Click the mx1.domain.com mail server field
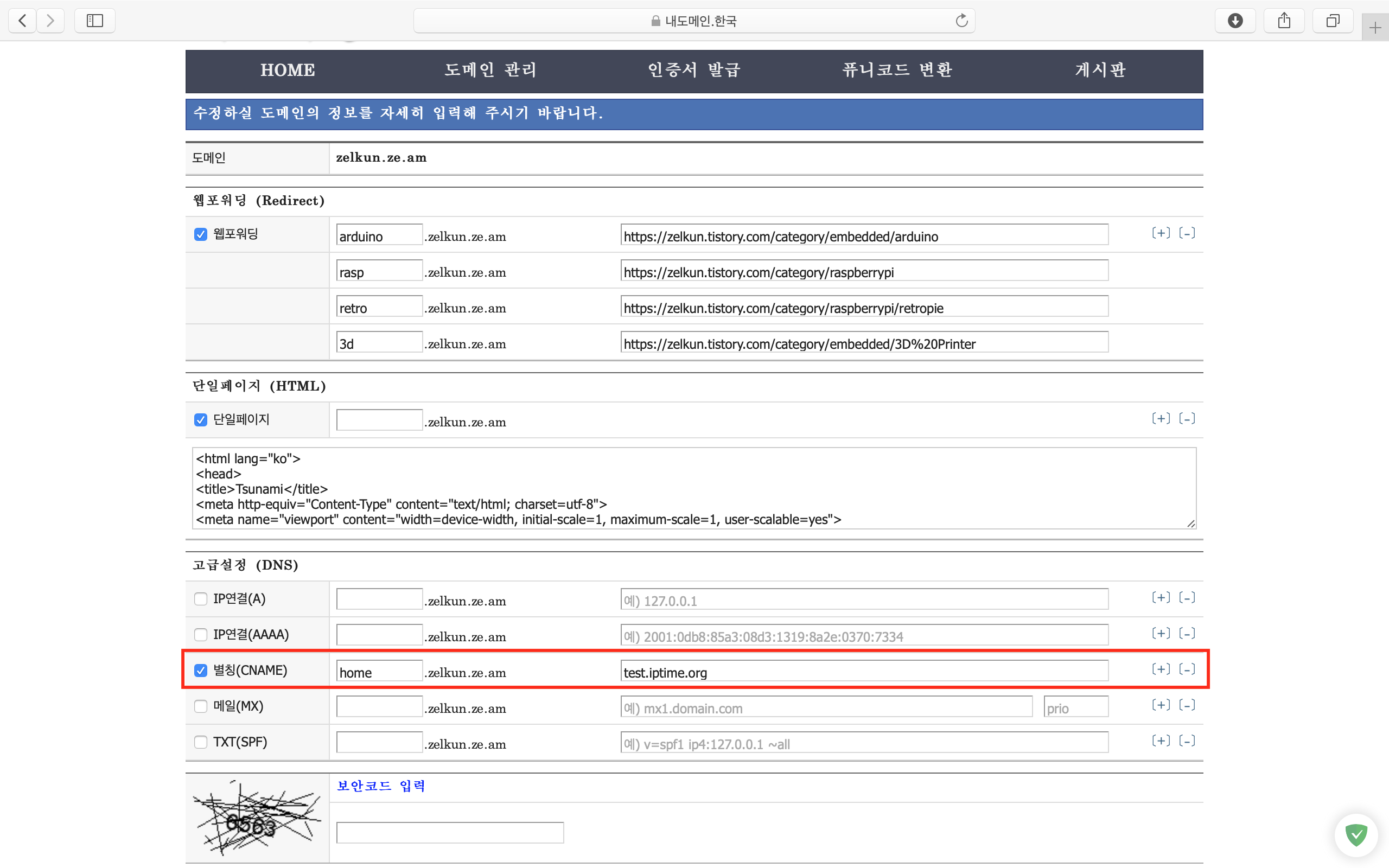Viewport: 1389px width, 868px height. click(x=826, y=707)
